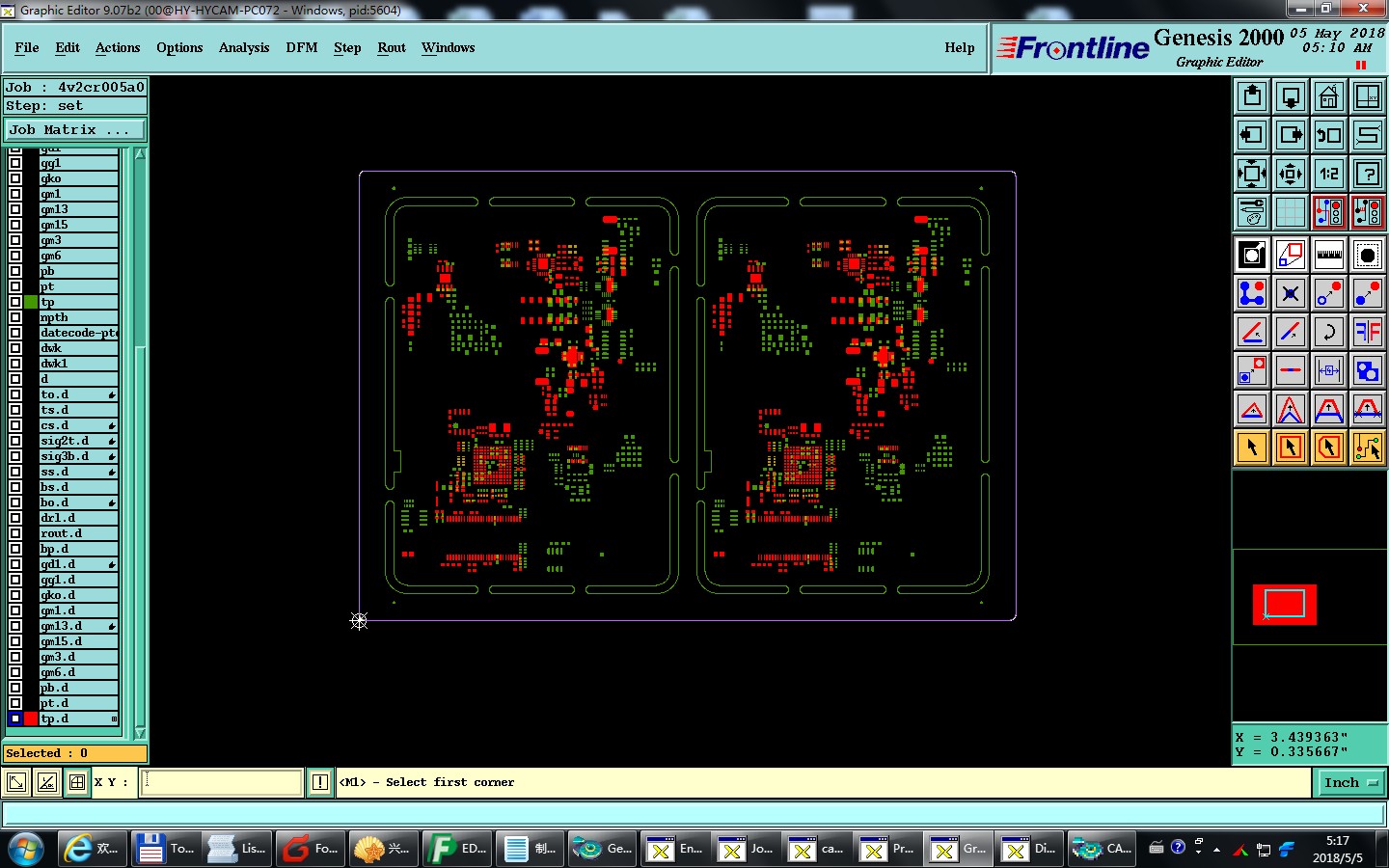Click the pan-left arrow icon
The image size is (1389, 868).
[x=1252, y=135]
